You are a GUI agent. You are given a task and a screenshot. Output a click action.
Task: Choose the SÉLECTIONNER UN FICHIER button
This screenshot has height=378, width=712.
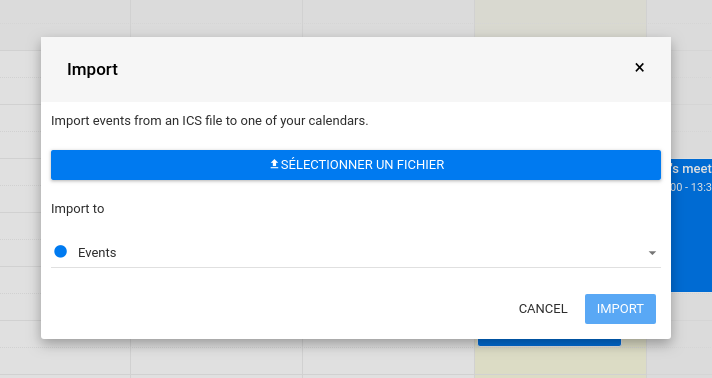point(356,165)
